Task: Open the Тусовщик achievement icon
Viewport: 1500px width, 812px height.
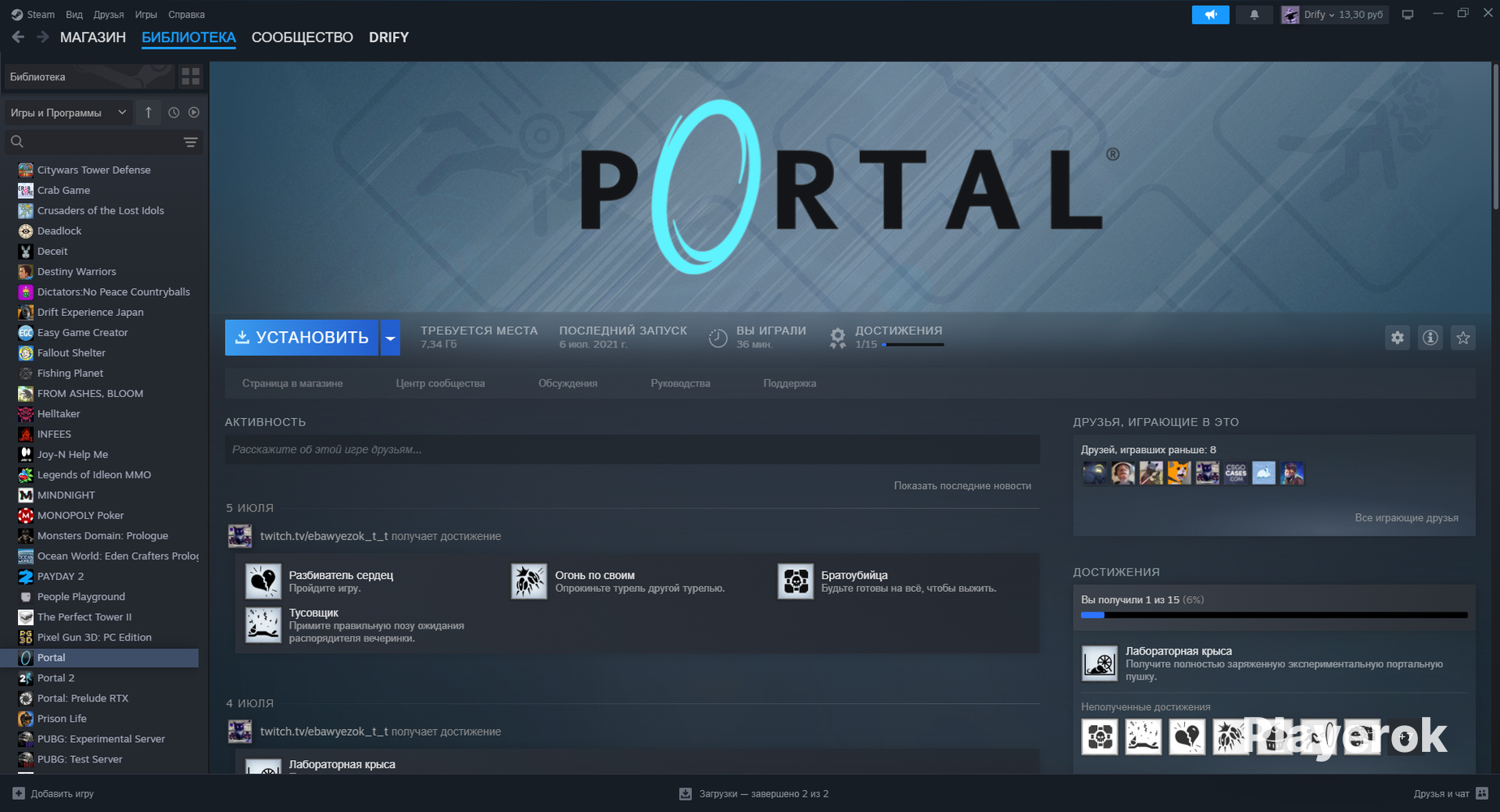Action: tap(263, 625)
